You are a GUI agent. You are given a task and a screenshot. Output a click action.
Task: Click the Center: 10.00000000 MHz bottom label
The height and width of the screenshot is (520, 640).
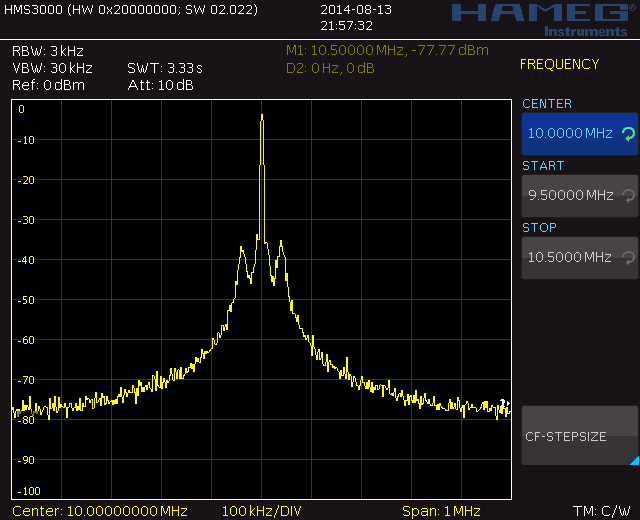pos(100,511)
